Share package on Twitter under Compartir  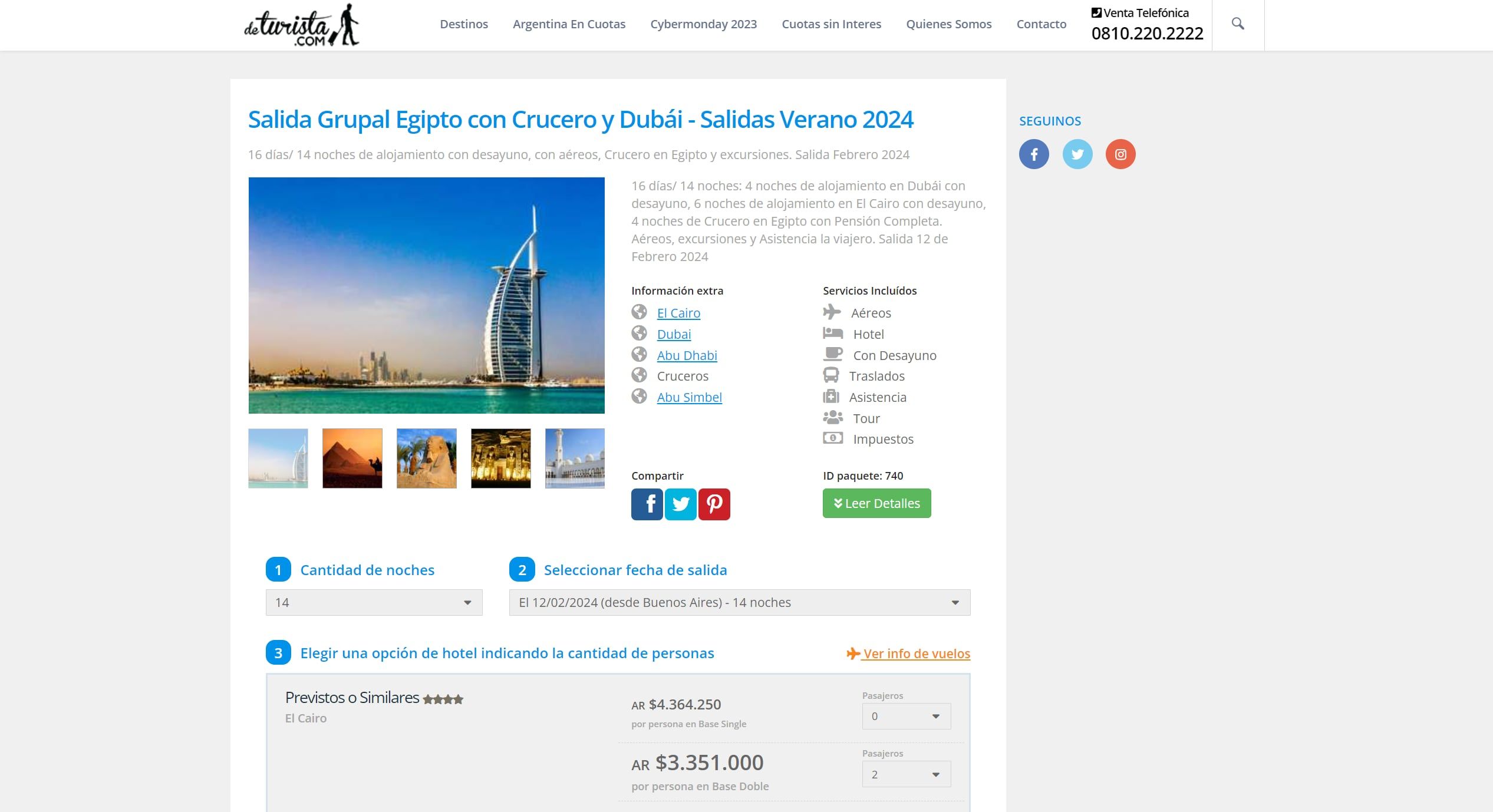tap(681, 504)
